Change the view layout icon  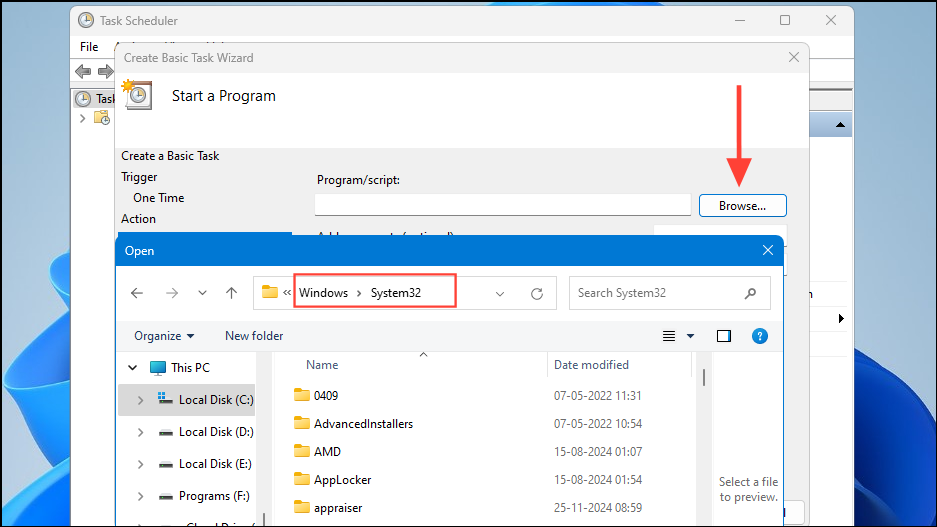669,336
